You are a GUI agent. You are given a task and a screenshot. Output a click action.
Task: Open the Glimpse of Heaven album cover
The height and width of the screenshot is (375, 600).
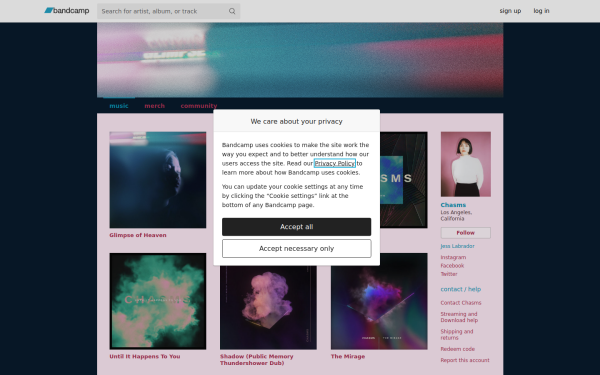point(158,180)
